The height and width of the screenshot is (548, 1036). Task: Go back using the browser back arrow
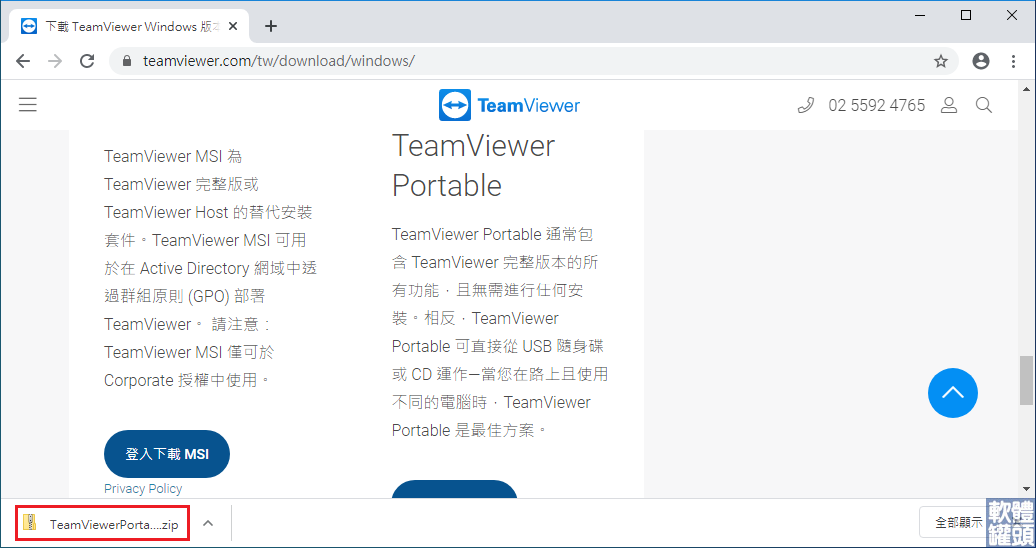coord(23,61)
